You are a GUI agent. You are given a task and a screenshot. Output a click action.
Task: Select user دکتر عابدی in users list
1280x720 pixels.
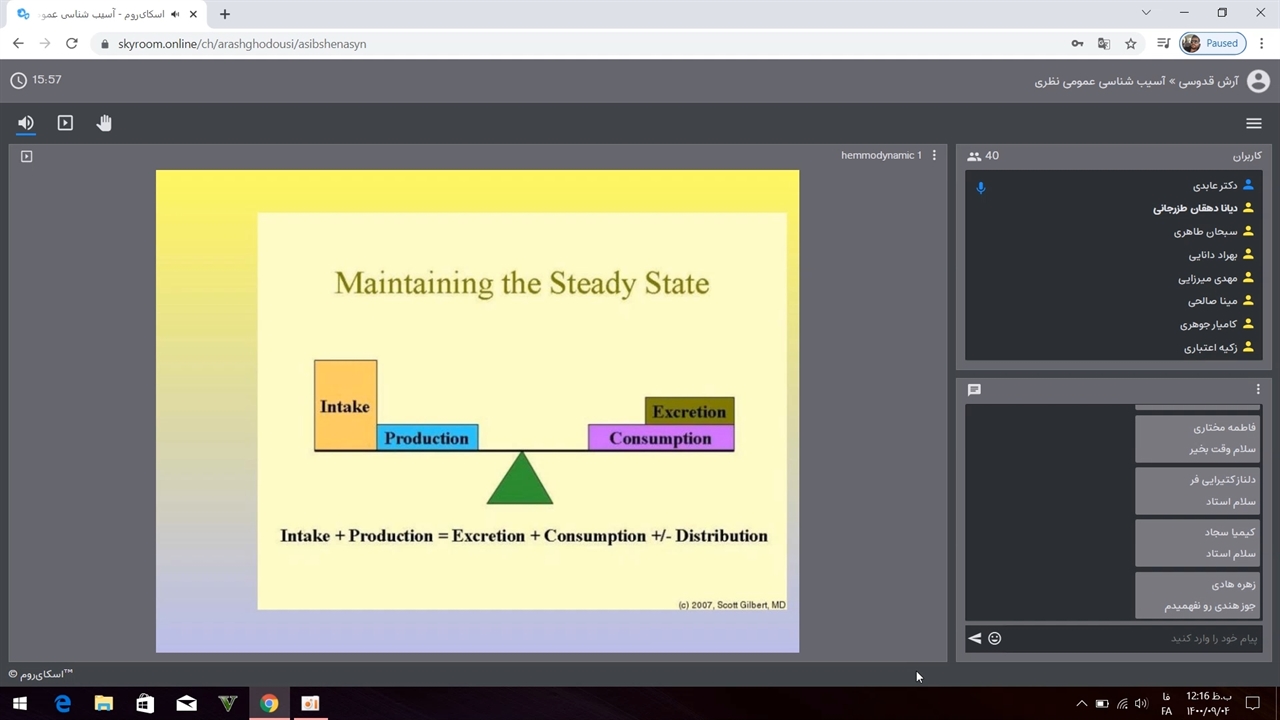pos(1214,186)
